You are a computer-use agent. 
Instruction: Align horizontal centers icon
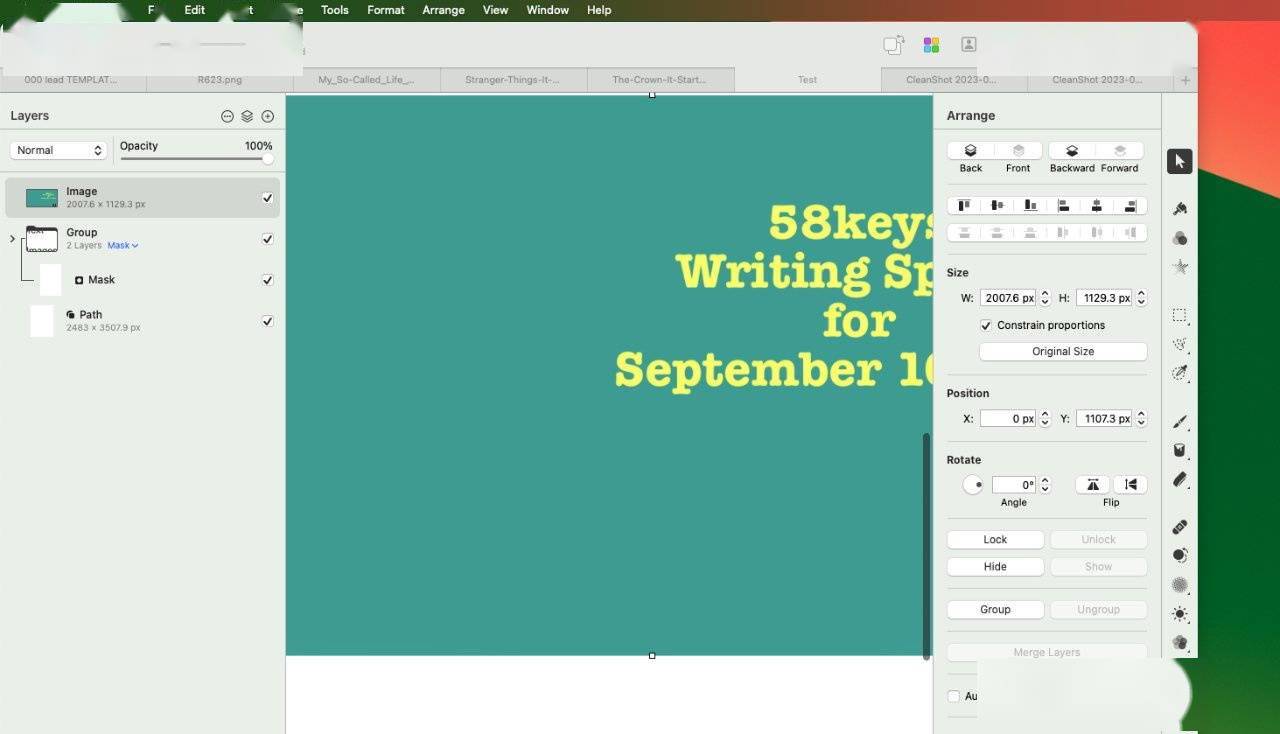1097,206
